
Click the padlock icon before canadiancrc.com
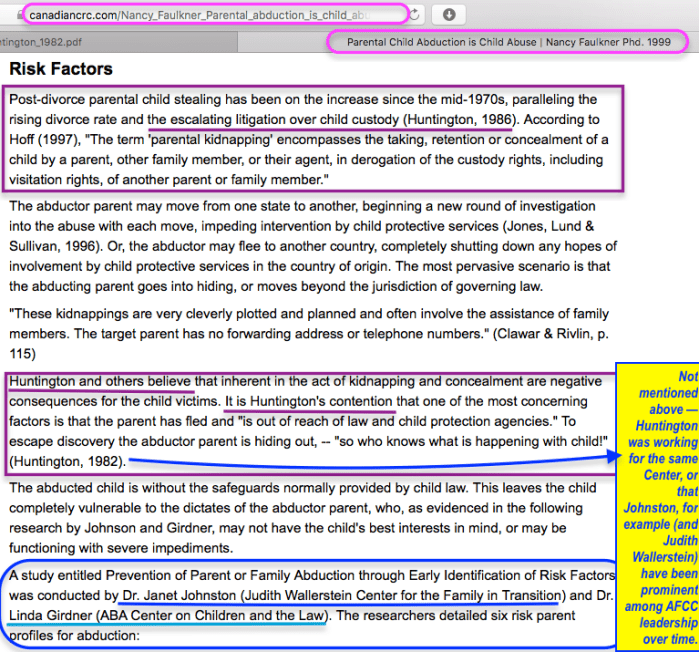point(19,16)
